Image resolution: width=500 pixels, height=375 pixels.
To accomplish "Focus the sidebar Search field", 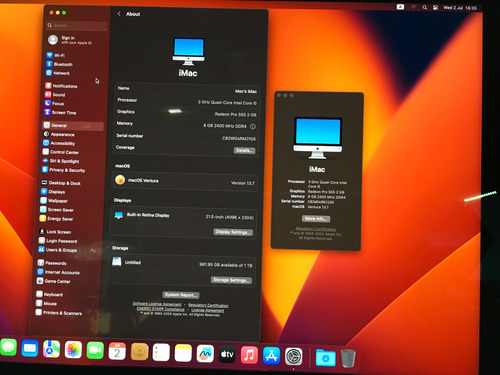I will coord(77,25).
